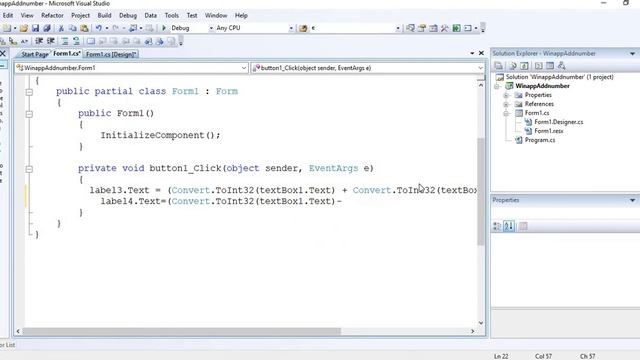
Task: Click Properties icon in Solution Explorer toolbar
Action: click(x=498, y=66)
